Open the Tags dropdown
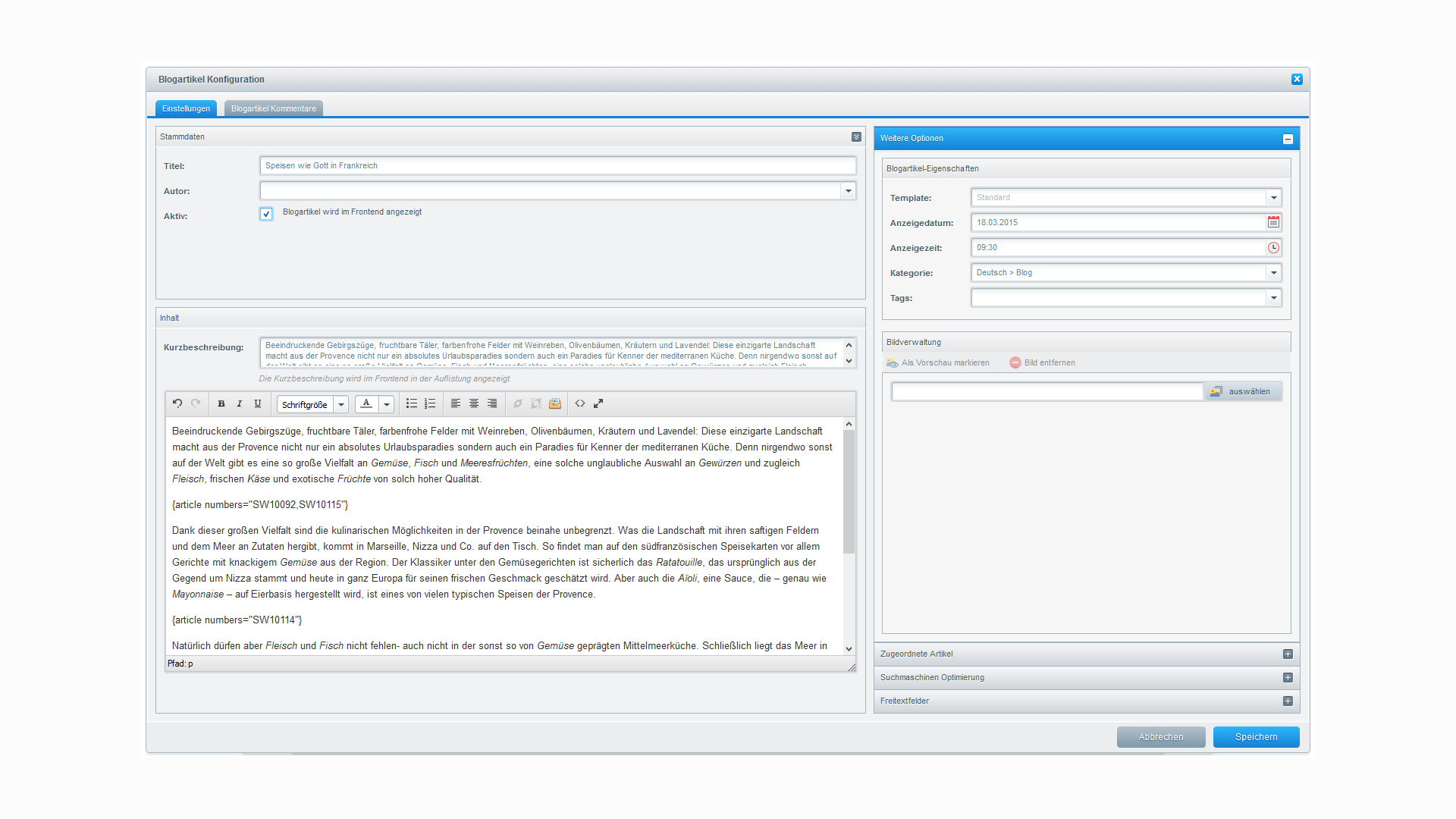 pyautogui.click(x=1274, y=298)
